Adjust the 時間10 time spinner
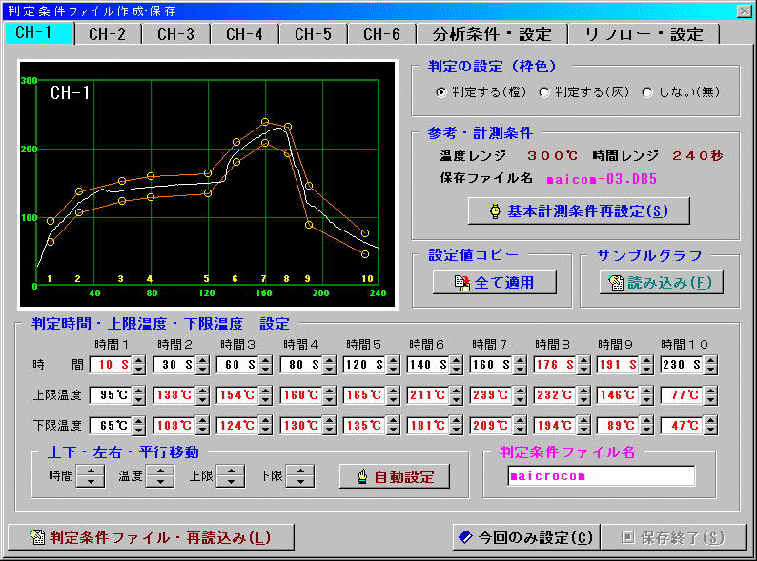 click(710, 365)
